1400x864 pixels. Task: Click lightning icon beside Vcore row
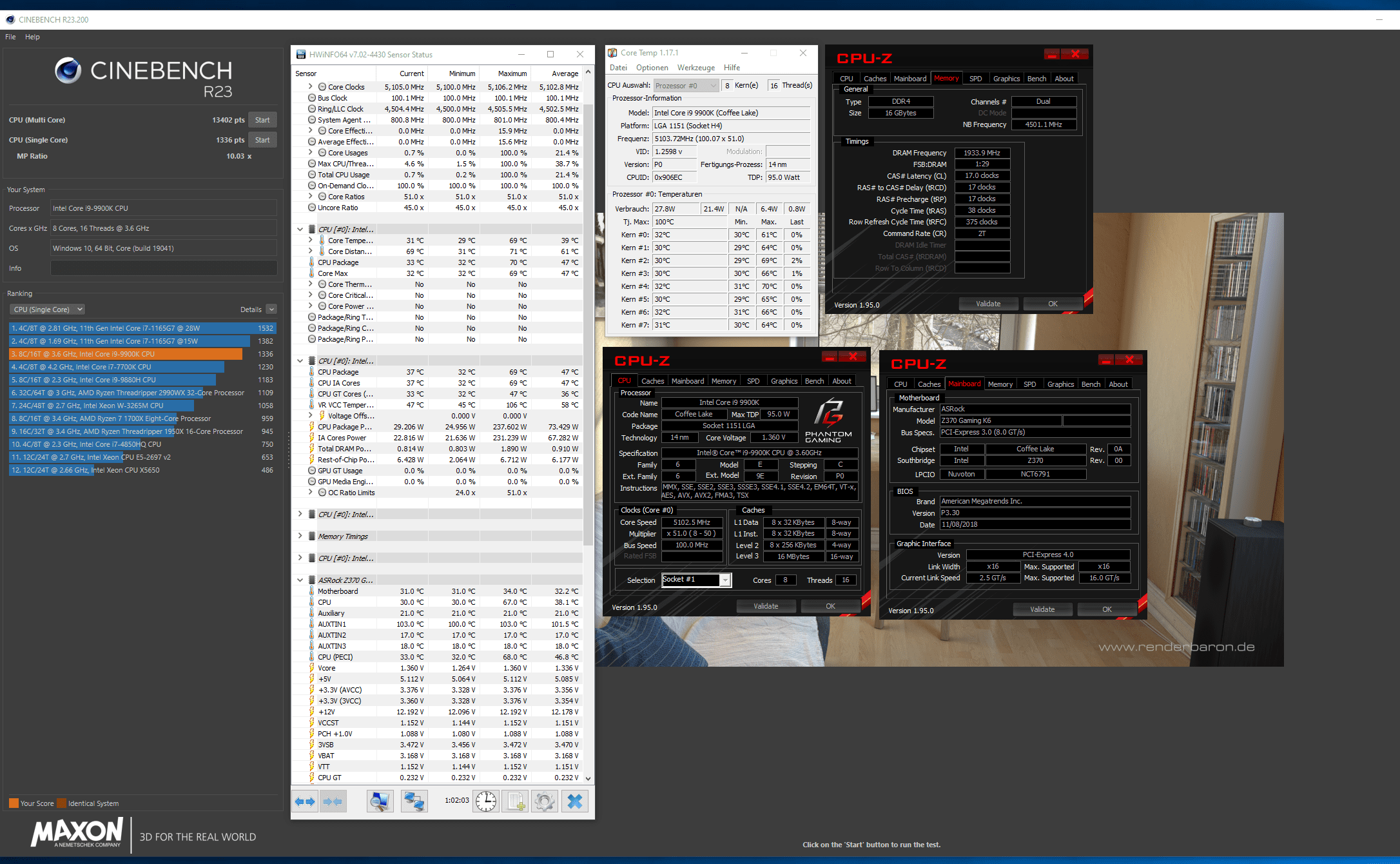312,668
